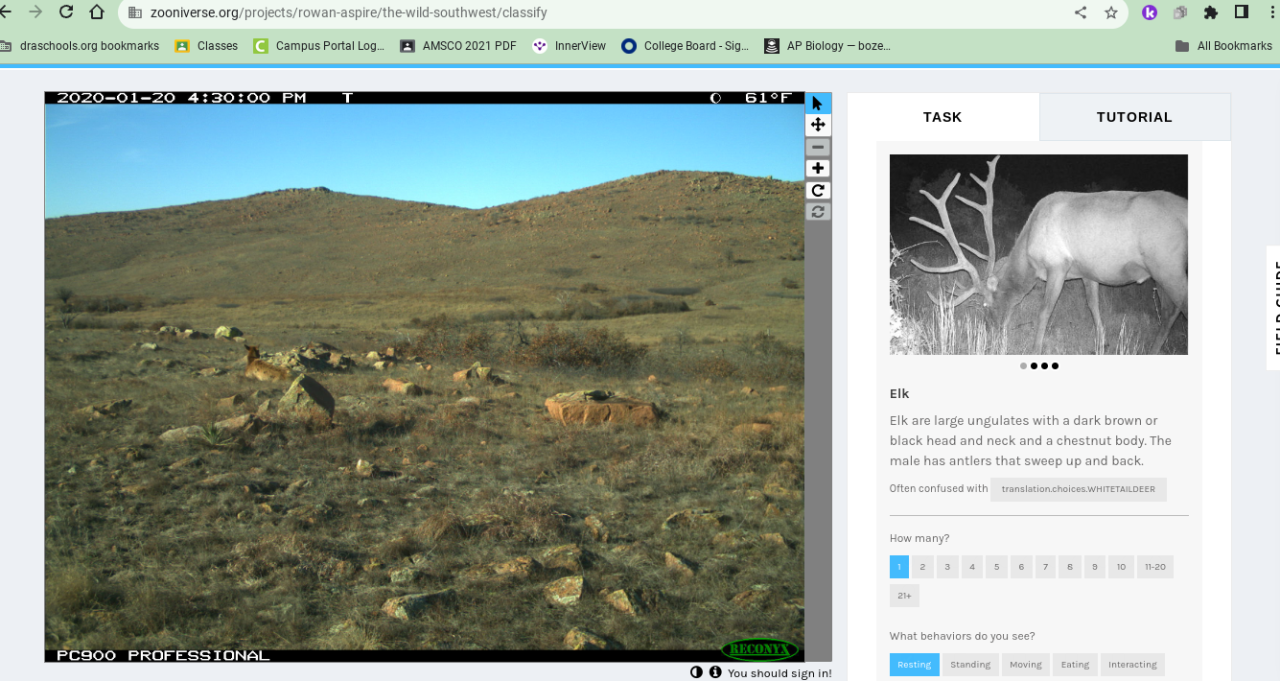Click the elk example photo
This screenshot has width=1280, height=681.
pyautogui.click(x=1039, y=254)
